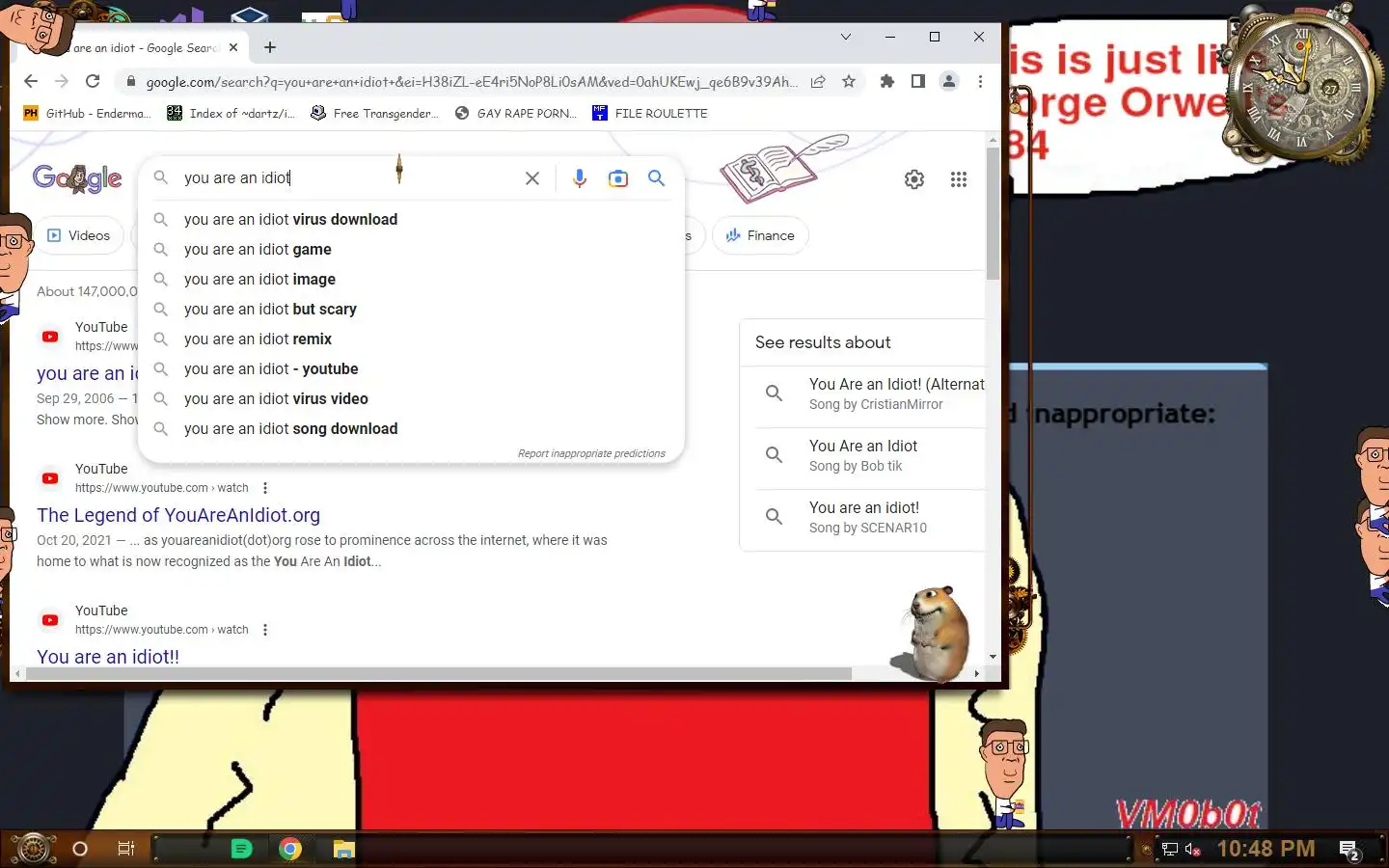Click the share page icon in address bar
1389x868 pixels.
coord(818,82)
